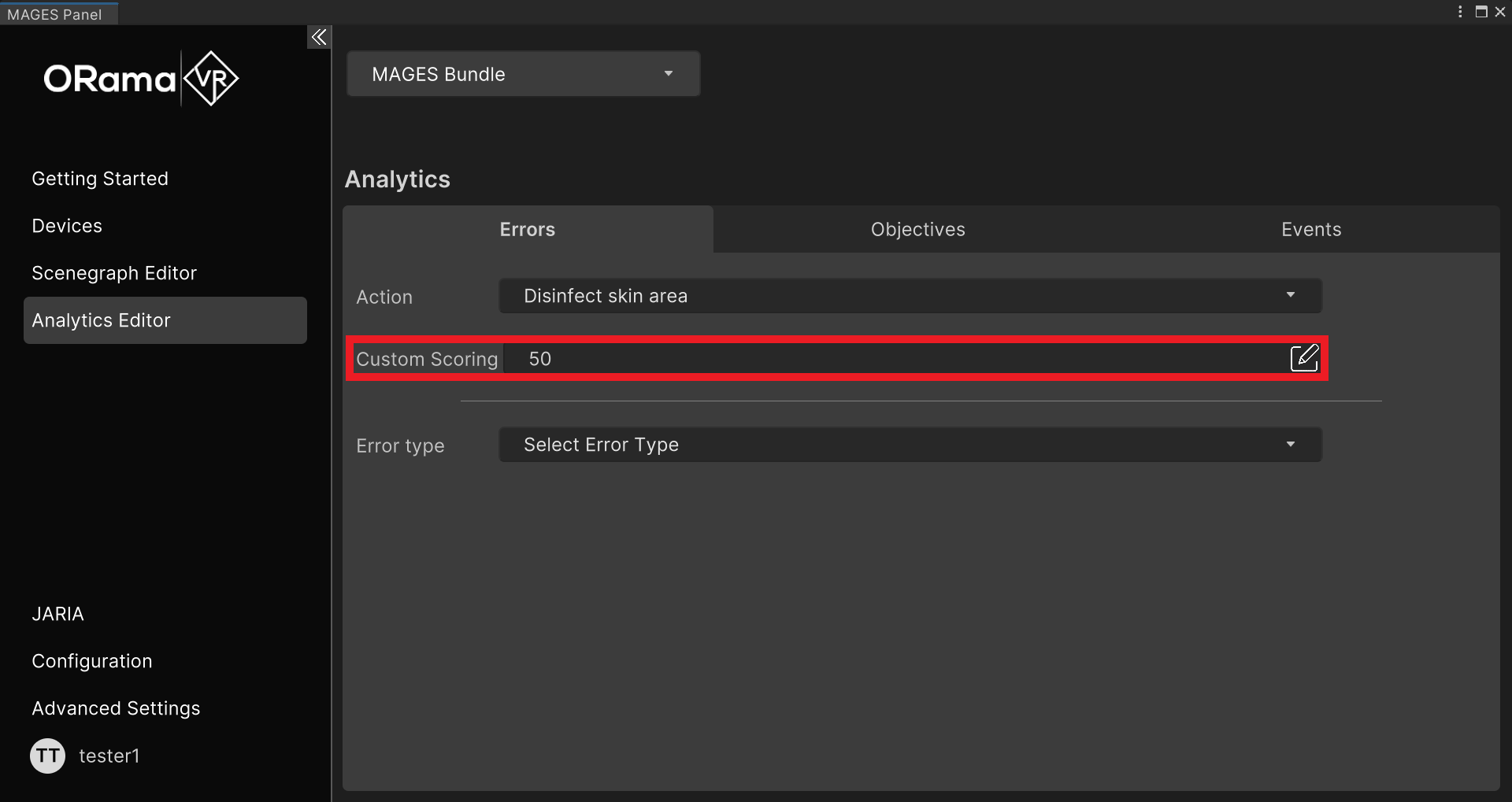
Task: Switch to the Events tab
Action: click(1310, 230)
